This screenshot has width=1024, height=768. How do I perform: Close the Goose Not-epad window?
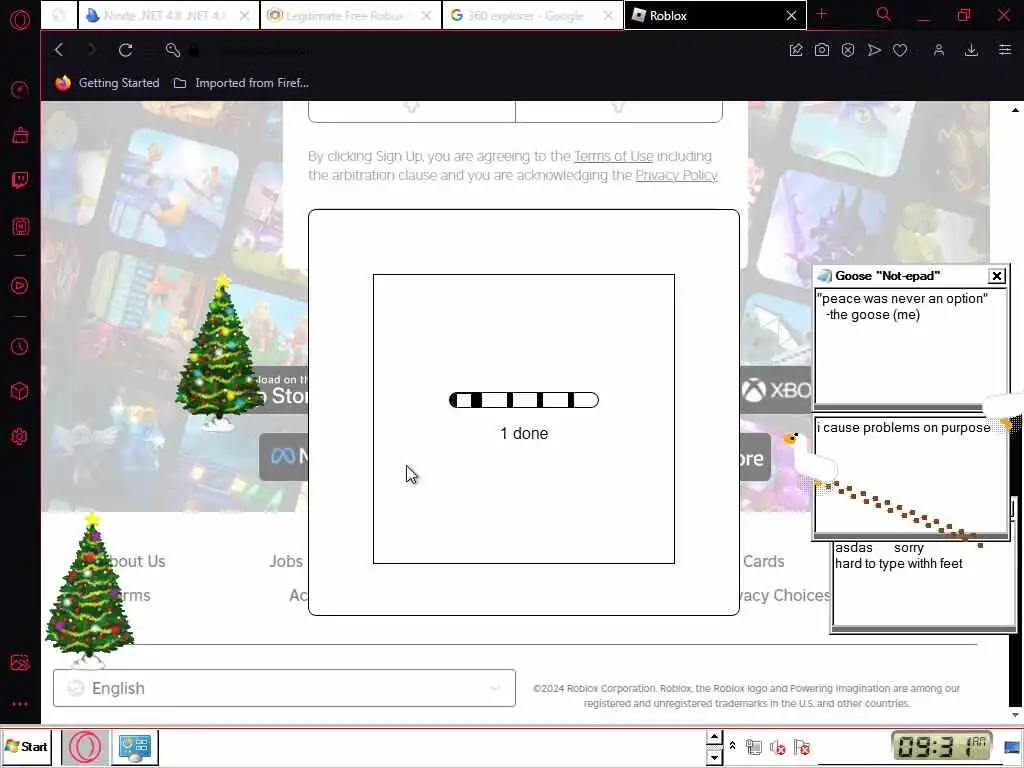pos(997,276)
